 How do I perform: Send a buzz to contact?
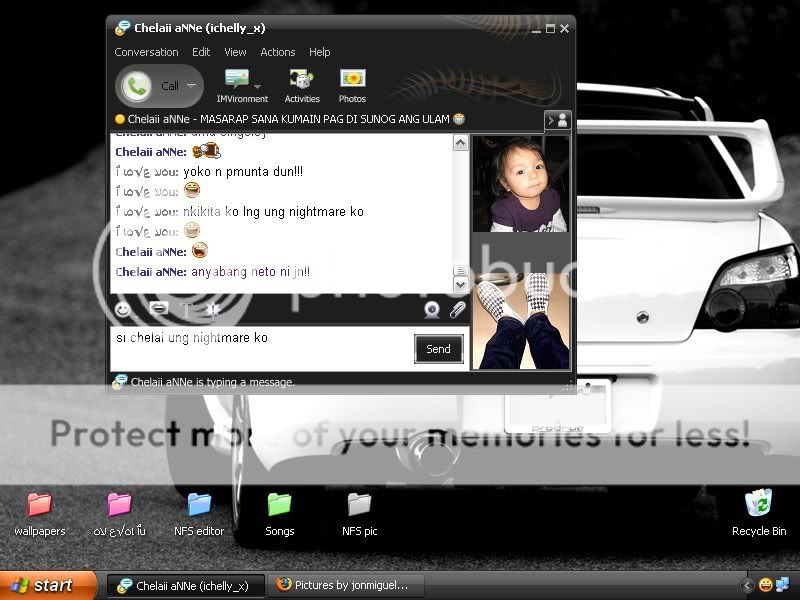coord(212,310)
